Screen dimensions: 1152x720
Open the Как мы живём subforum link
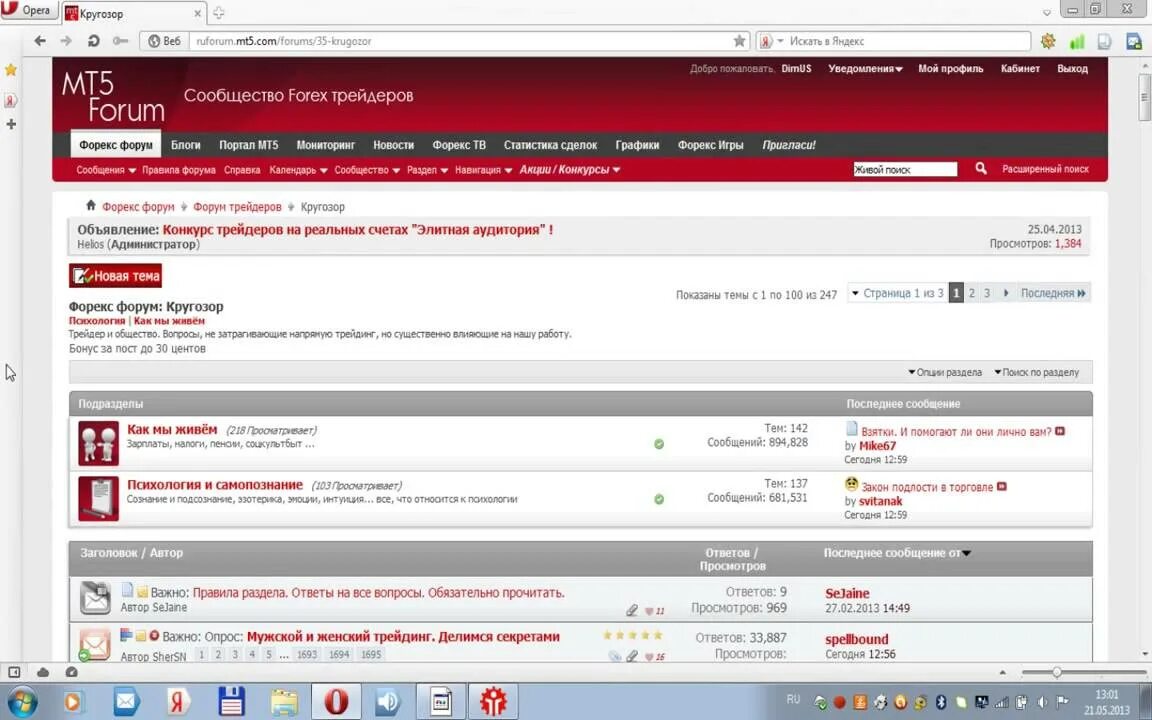(x=172, y=429)
